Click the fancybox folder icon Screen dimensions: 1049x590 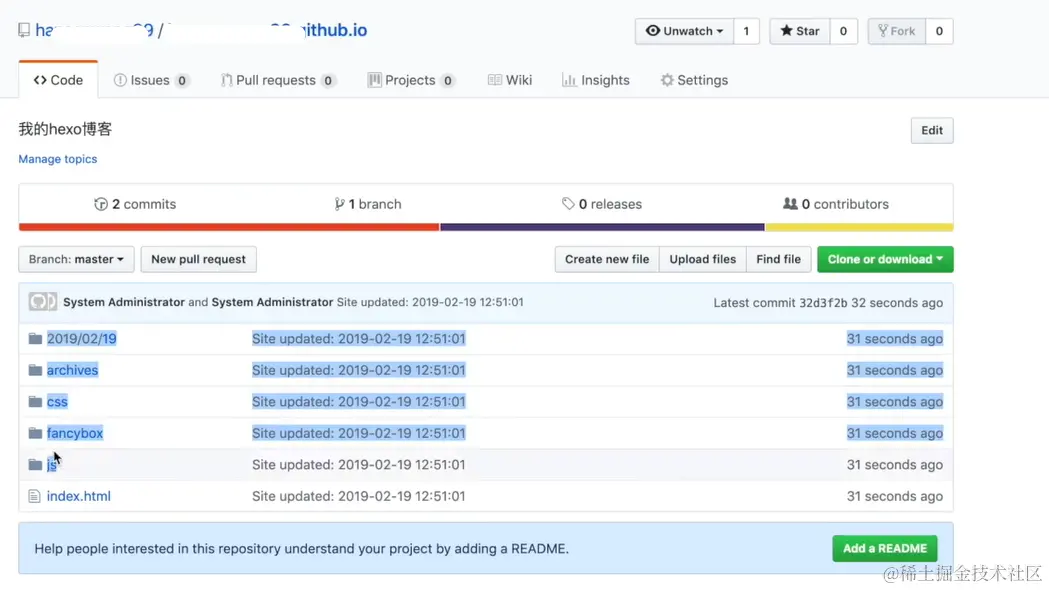(x=35, y=433)
